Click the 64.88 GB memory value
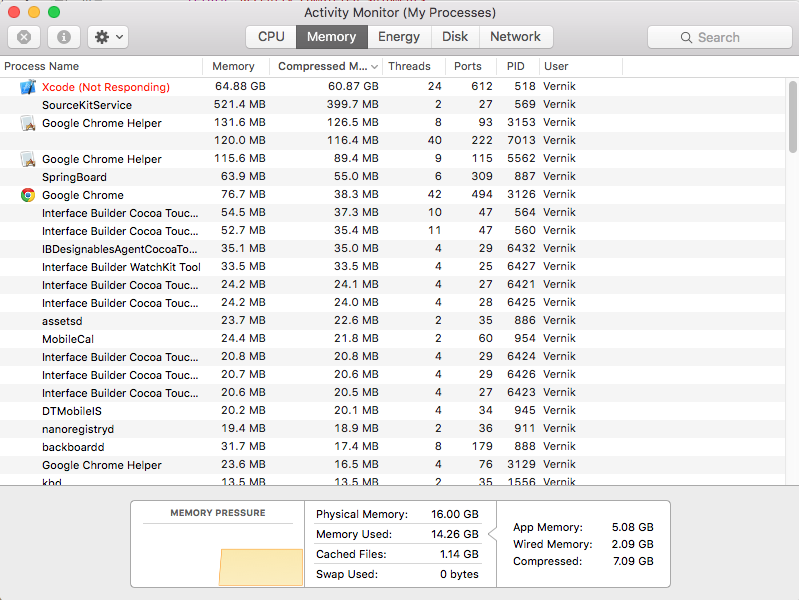The image size is (799, 600). tap(240, 86)
